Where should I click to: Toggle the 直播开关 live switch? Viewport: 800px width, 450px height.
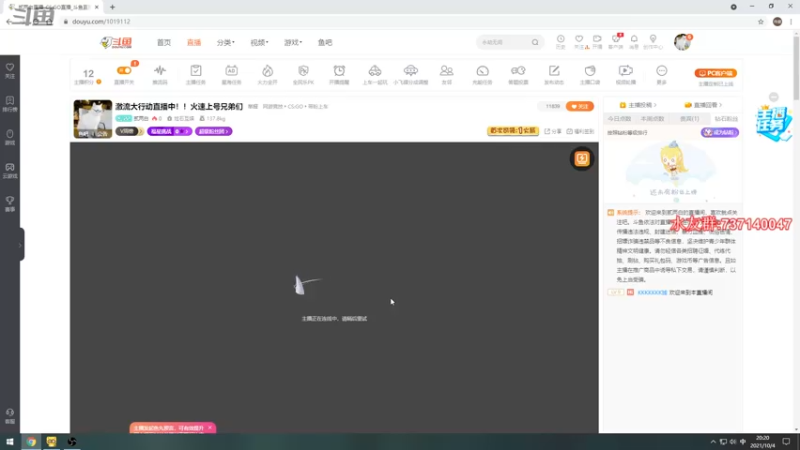[124, 70]
